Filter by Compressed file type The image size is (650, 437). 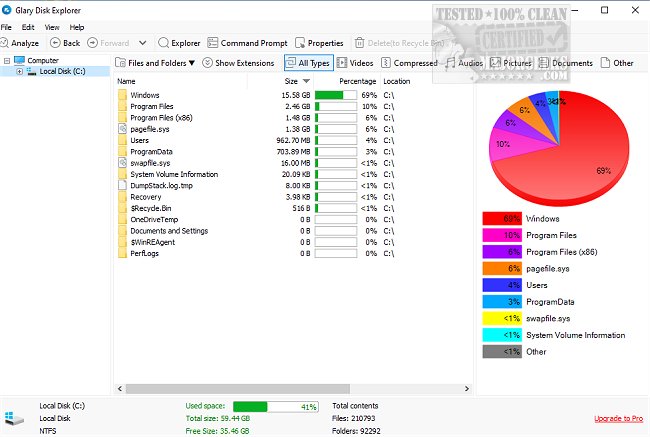(409, 63)
